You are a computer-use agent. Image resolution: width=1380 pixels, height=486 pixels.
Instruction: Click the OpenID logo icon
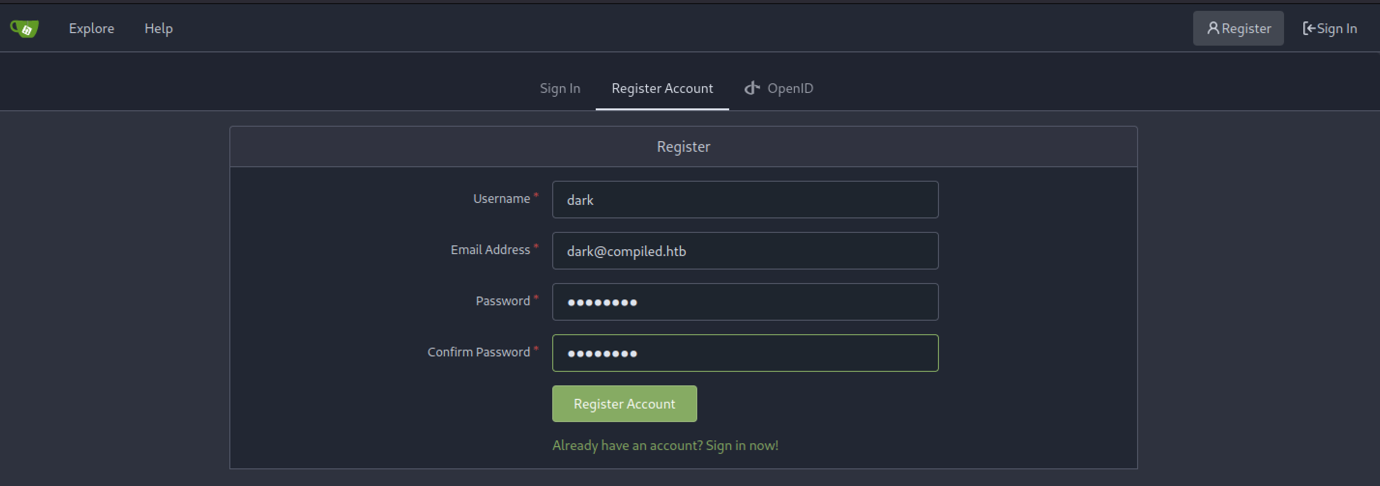click(x=752, y=88)
